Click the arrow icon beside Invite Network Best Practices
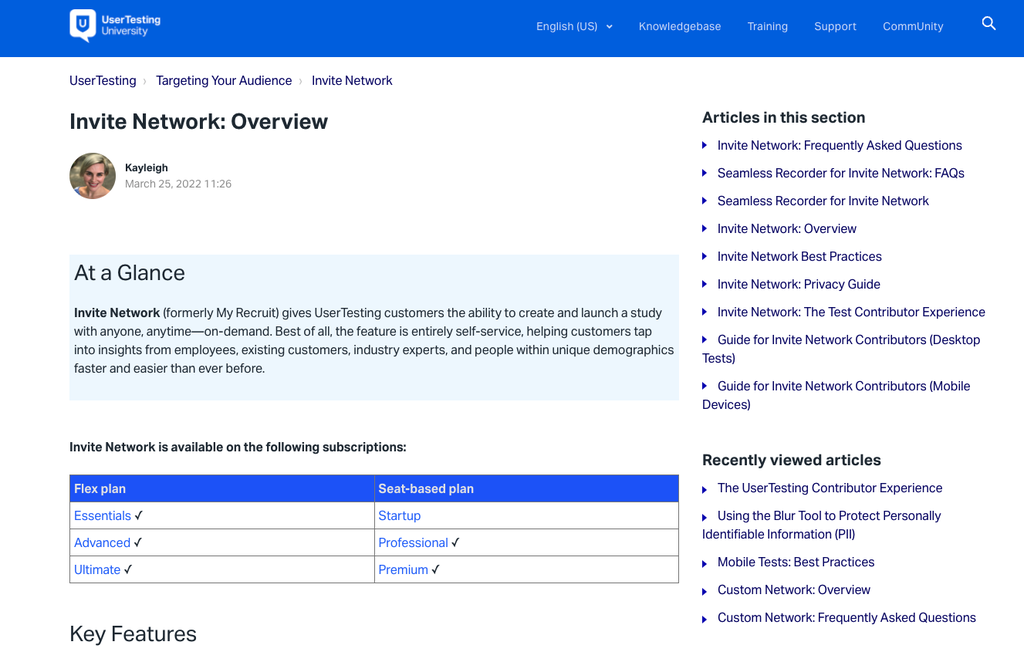The width and height of the screenshot is (1024, 662). coord(704,257)
